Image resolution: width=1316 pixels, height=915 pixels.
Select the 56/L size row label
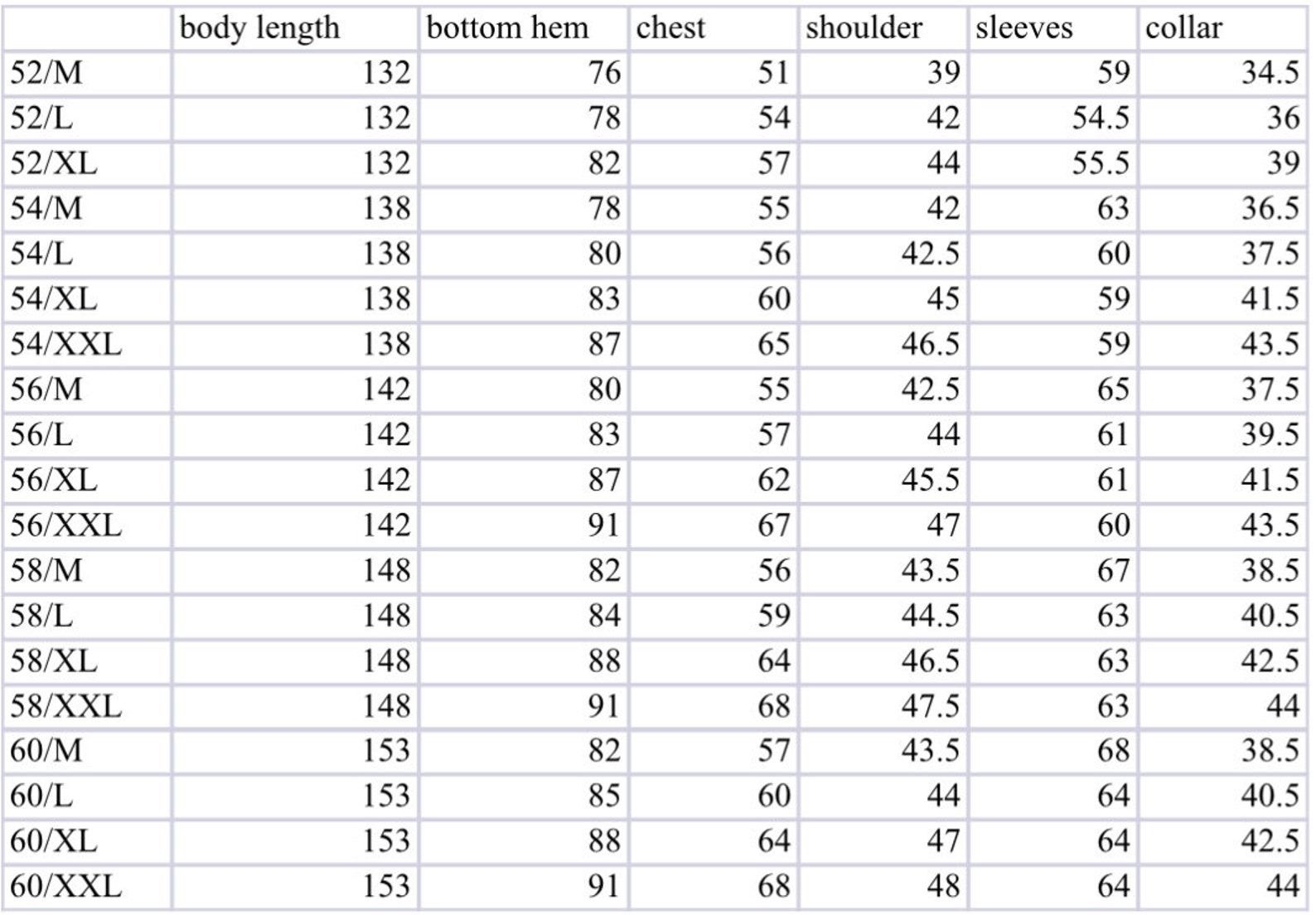(x=41, y=434)
